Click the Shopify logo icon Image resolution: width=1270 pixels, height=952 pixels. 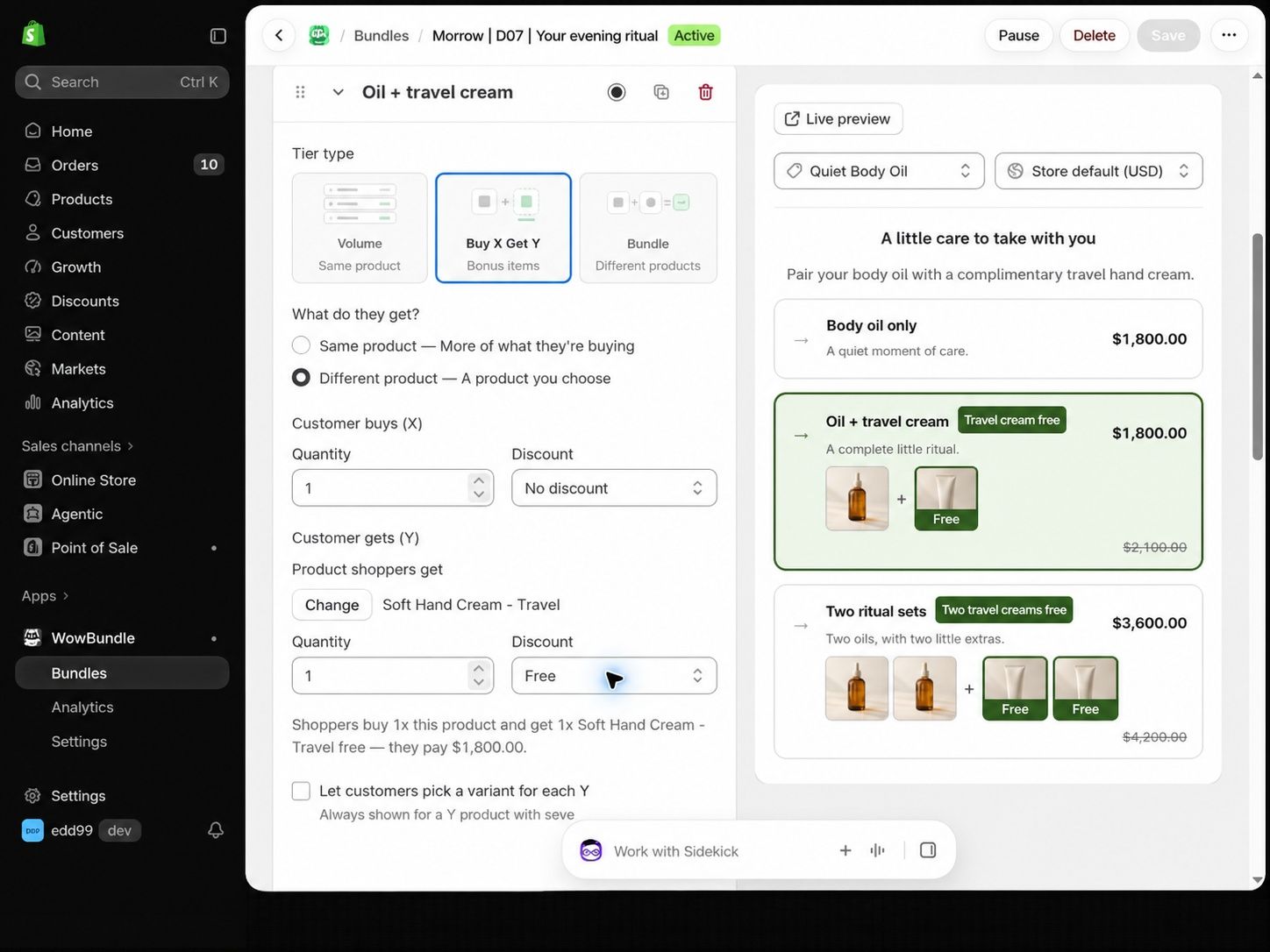(x=33, y=34)
